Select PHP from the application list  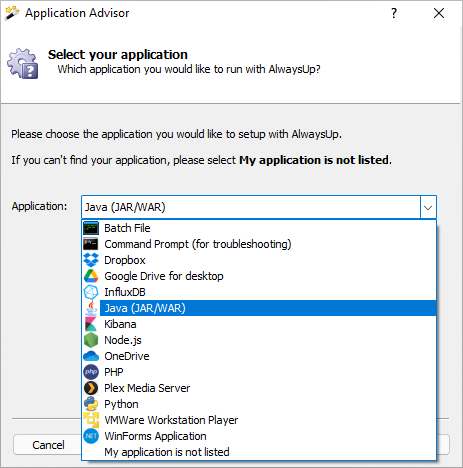click(x=259, y=372)
